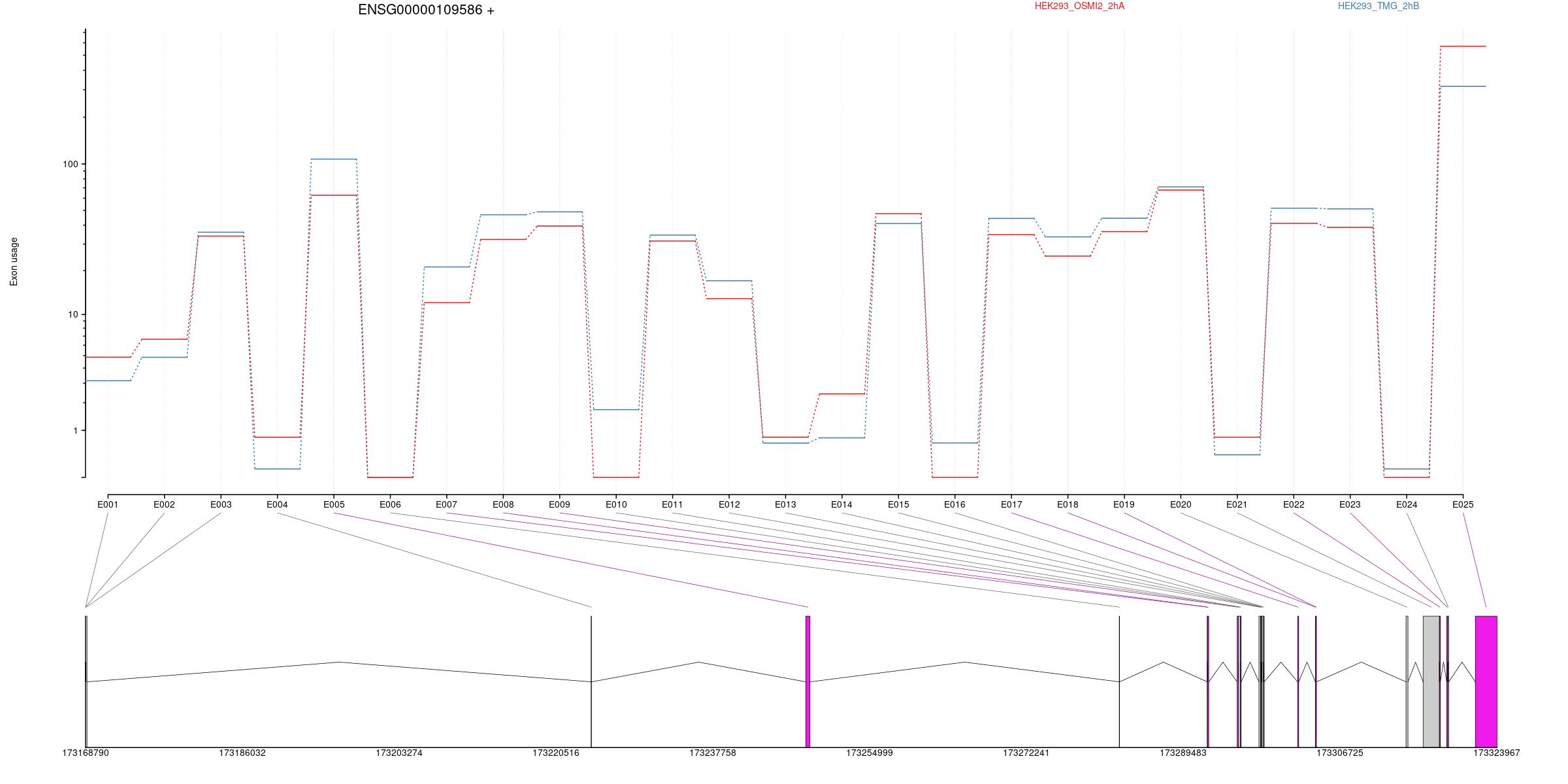The width and height of the screenshot is (1568, 784).
Task: Click the red E014 usage line segment
Action: pyautogui.click(x=841, y=394)
